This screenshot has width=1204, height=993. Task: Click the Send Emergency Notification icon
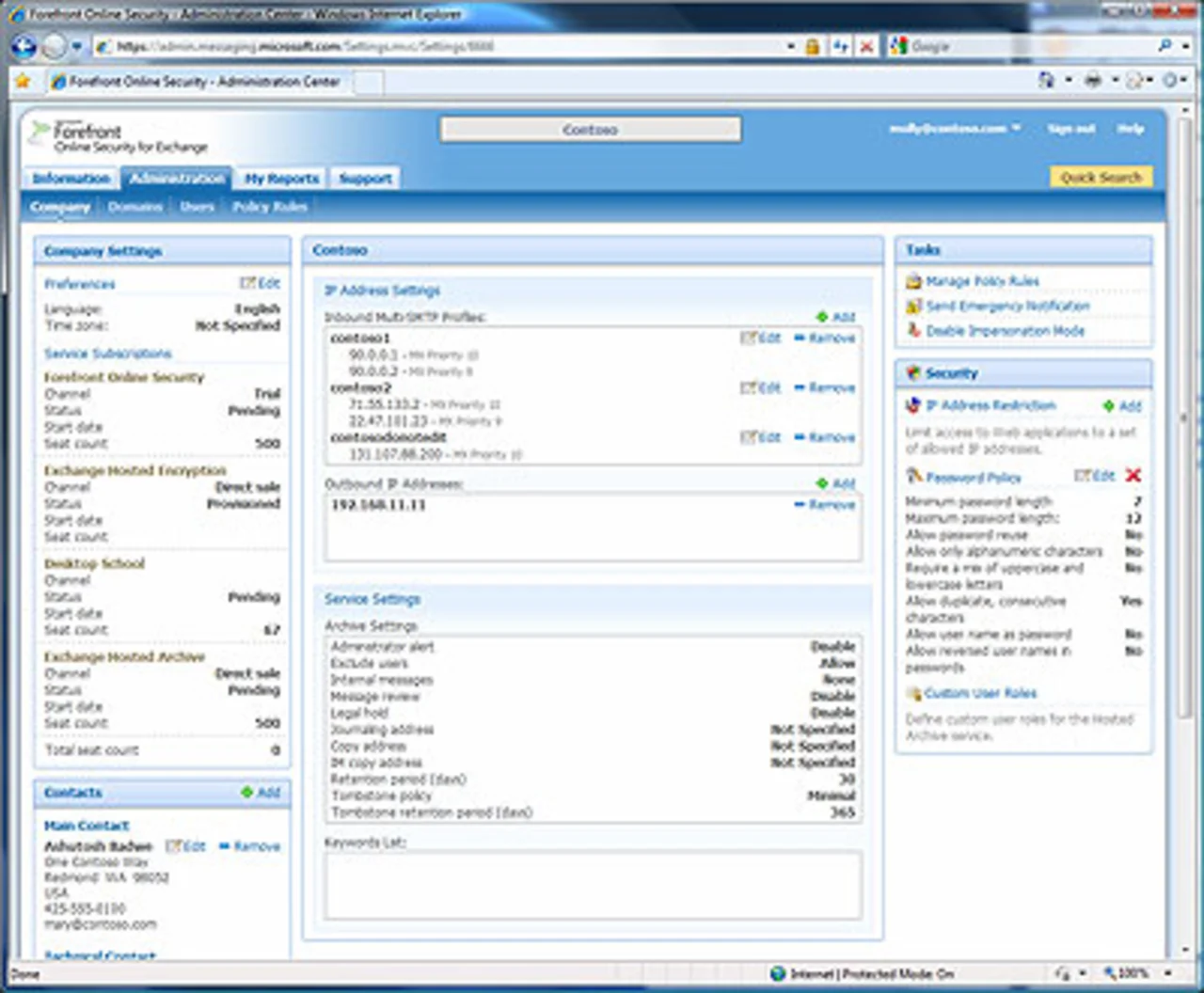[913, 307]
